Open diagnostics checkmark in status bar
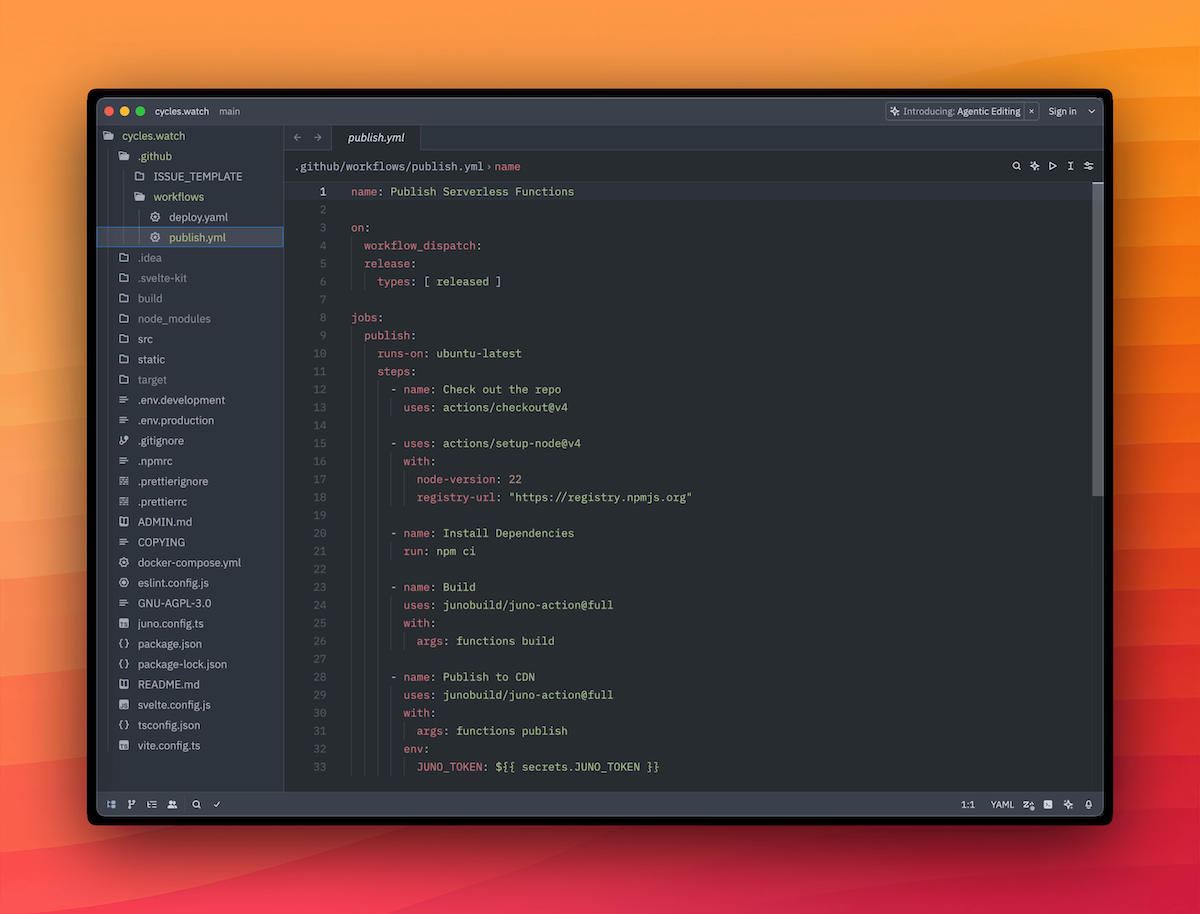The height and width of the screenshot is (914, 1200). tap(217, 804)
